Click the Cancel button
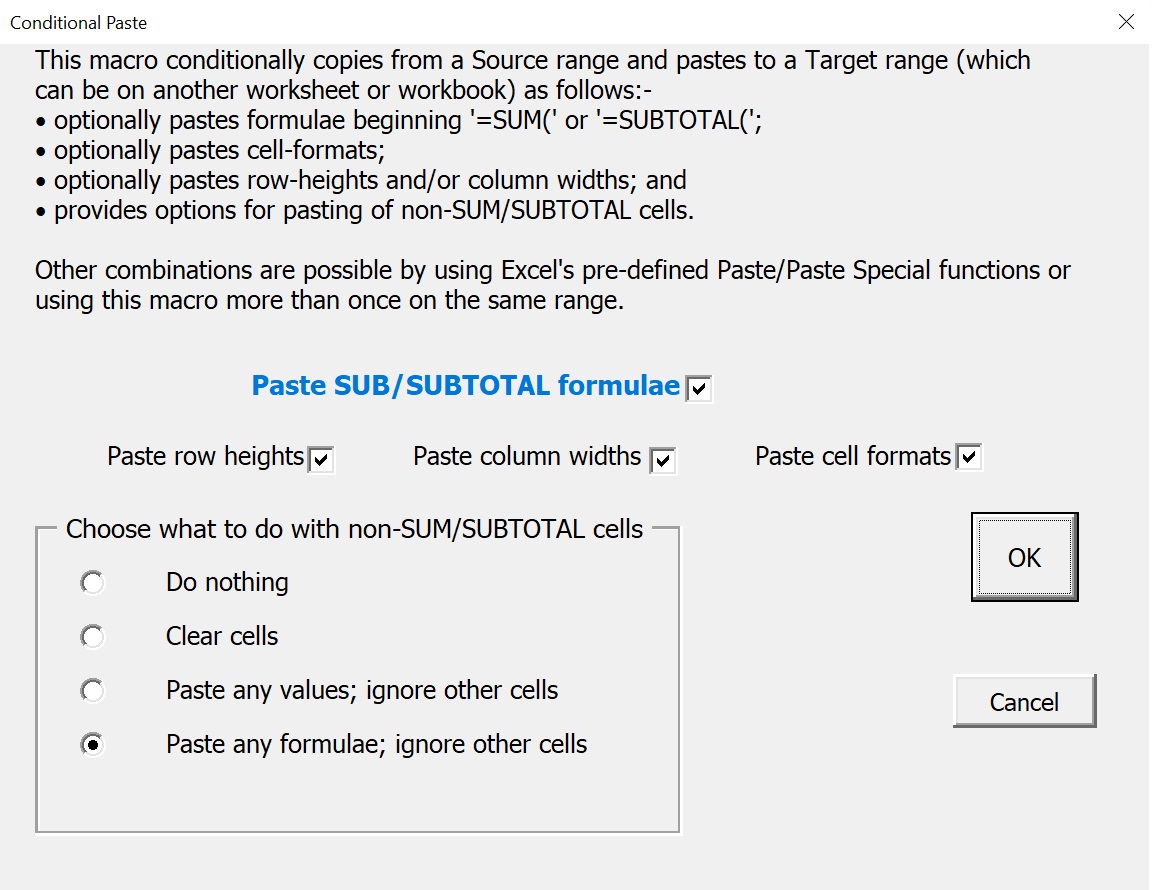Screen dimensions: 1152x890 [1025, 702]
